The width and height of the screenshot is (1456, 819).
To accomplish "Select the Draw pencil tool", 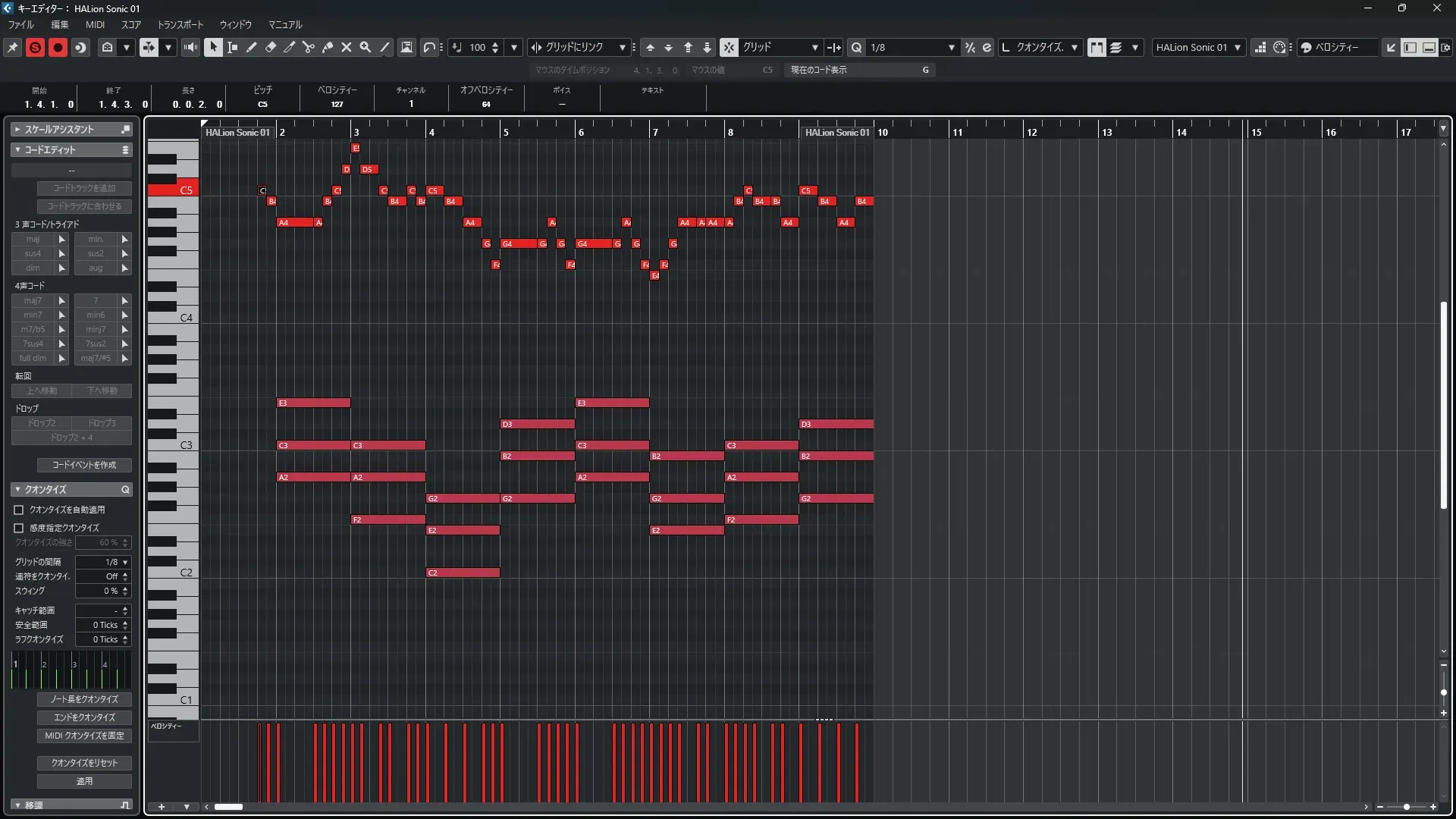I will tap(252, 47).
